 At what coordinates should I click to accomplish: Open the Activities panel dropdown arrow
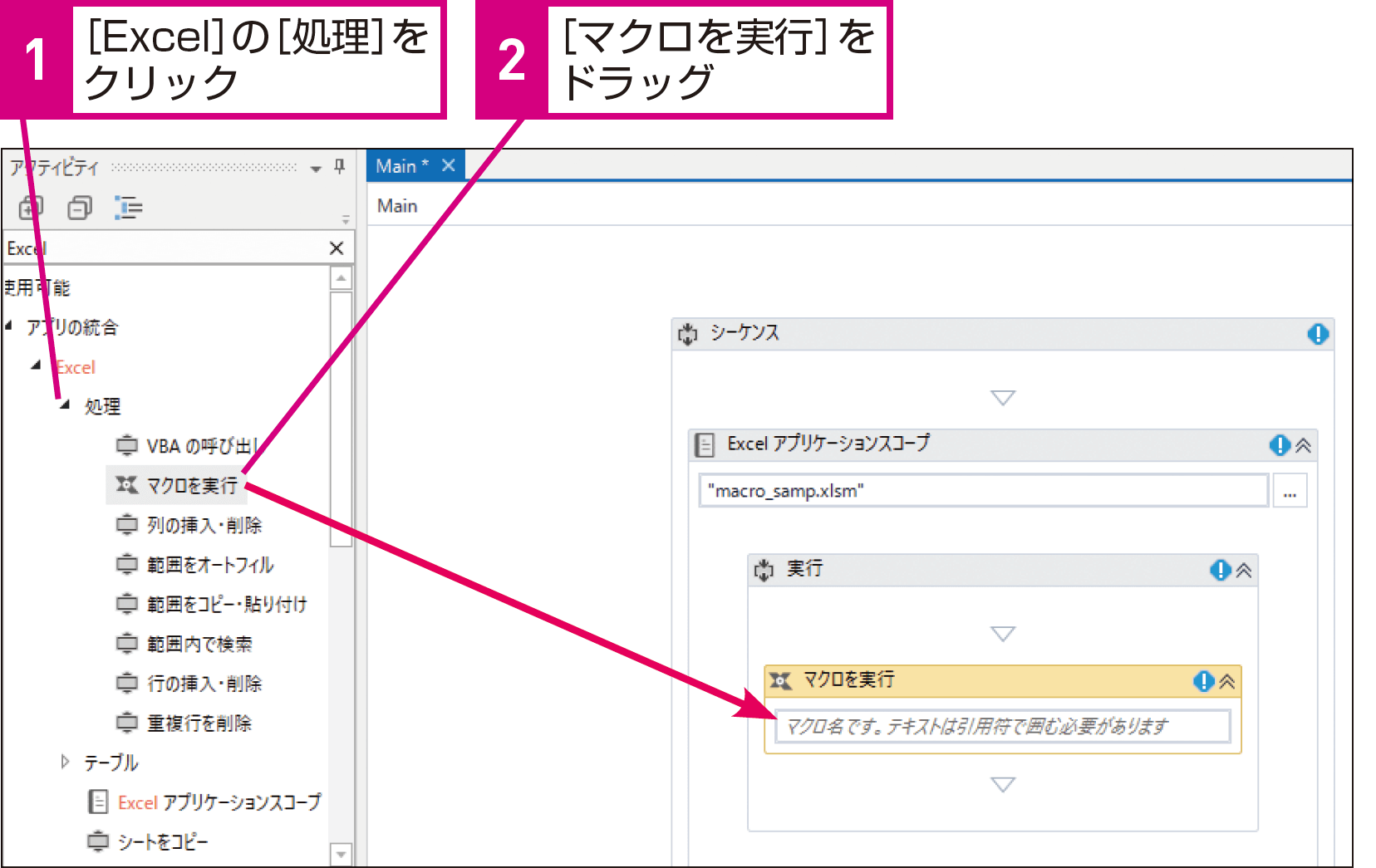click(x=316, y=169)
